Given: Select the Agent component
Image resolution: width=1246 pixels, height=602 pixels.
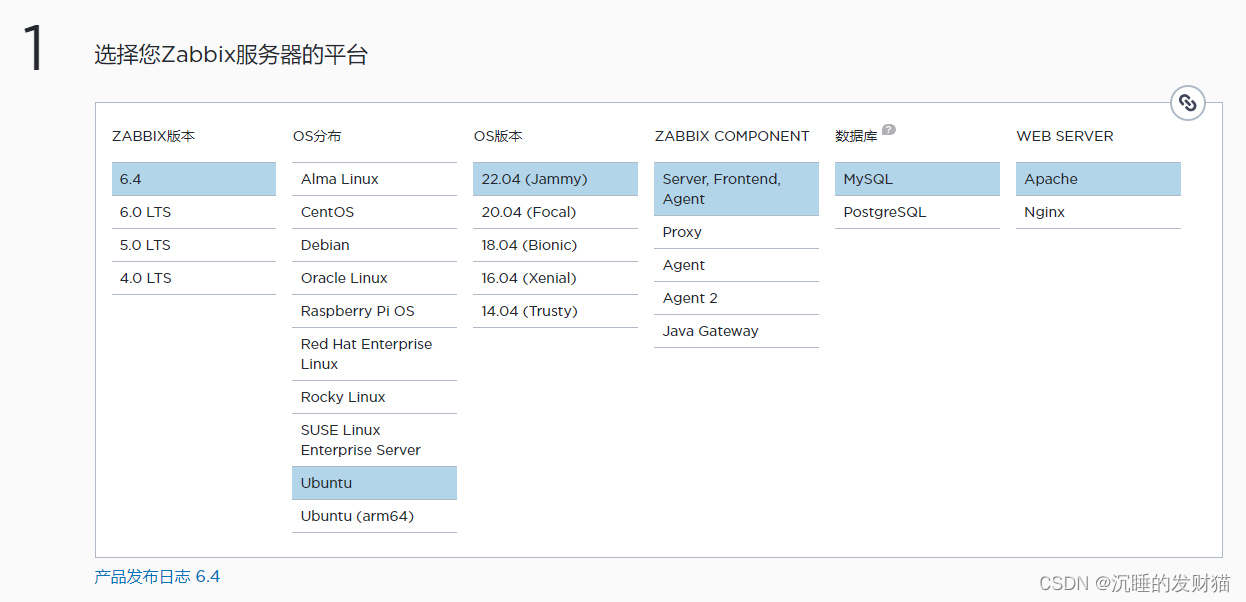Looking at the screenshot, I should tap(736, 265).
